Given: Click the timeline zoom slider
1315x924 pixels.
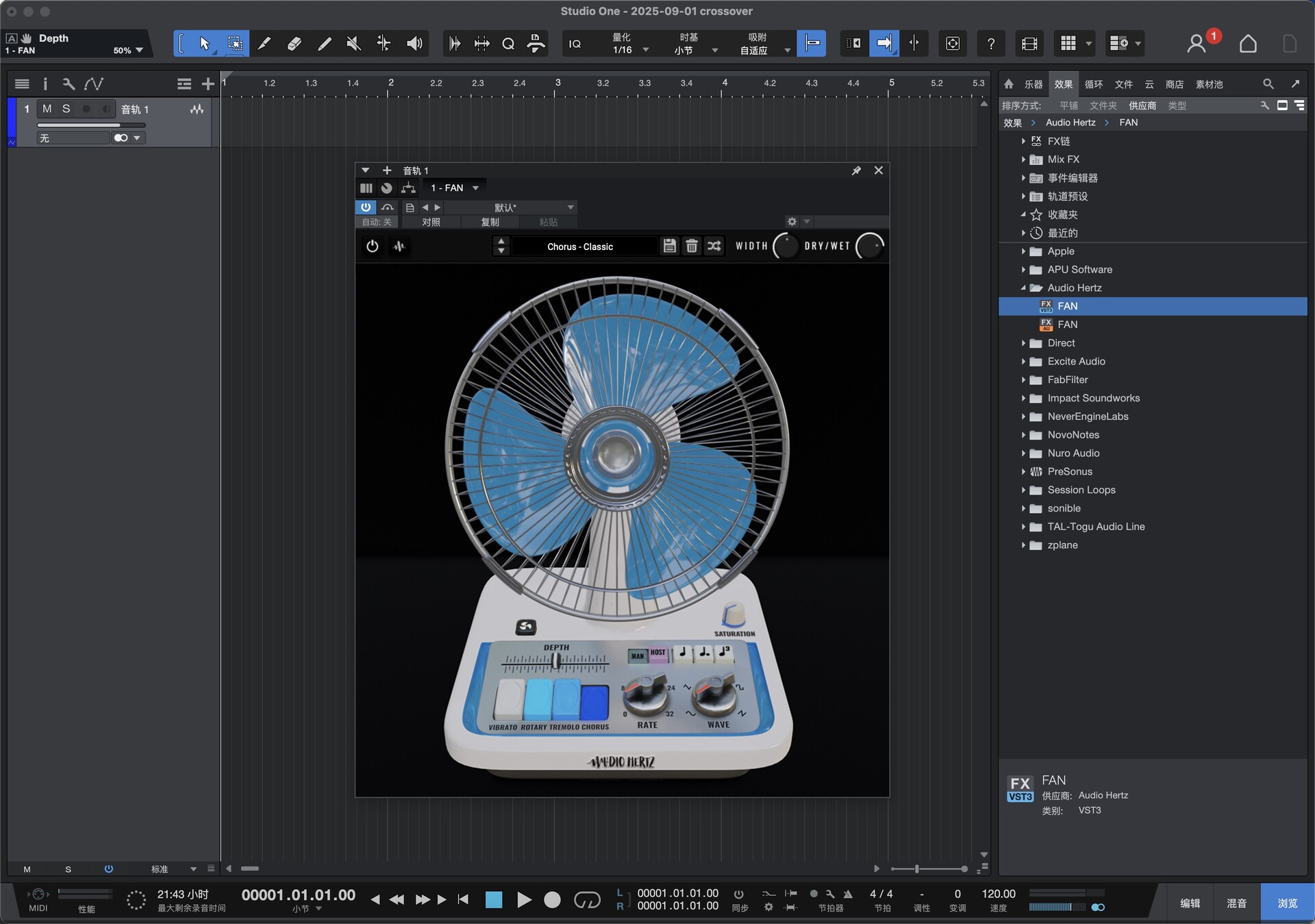Looking at the screenshot, I should pyautogui.click(x=929, y=869).
